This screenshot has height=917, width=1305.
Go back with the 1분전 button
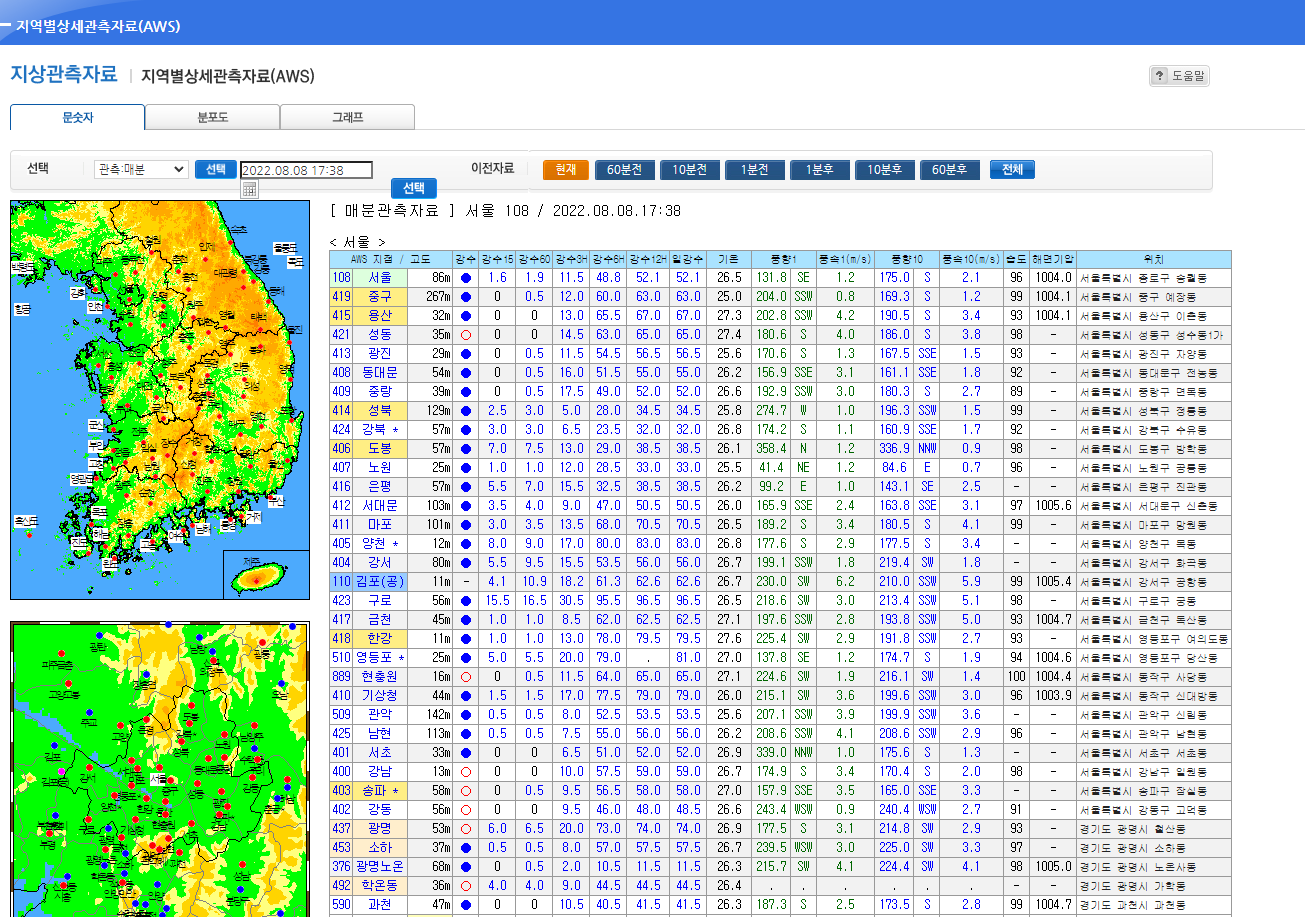coord(755,170)
